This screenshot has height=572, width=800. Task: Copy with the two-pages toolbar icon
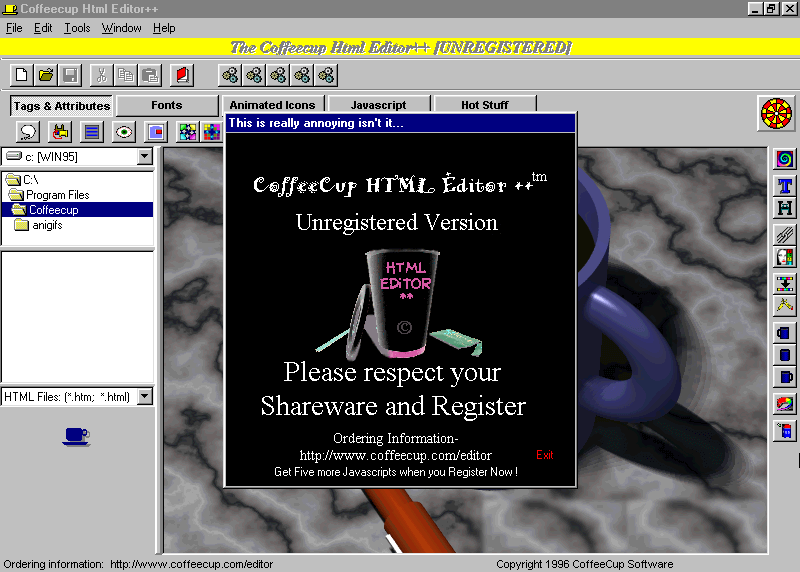pyautogui.click(x=126, y=76)
